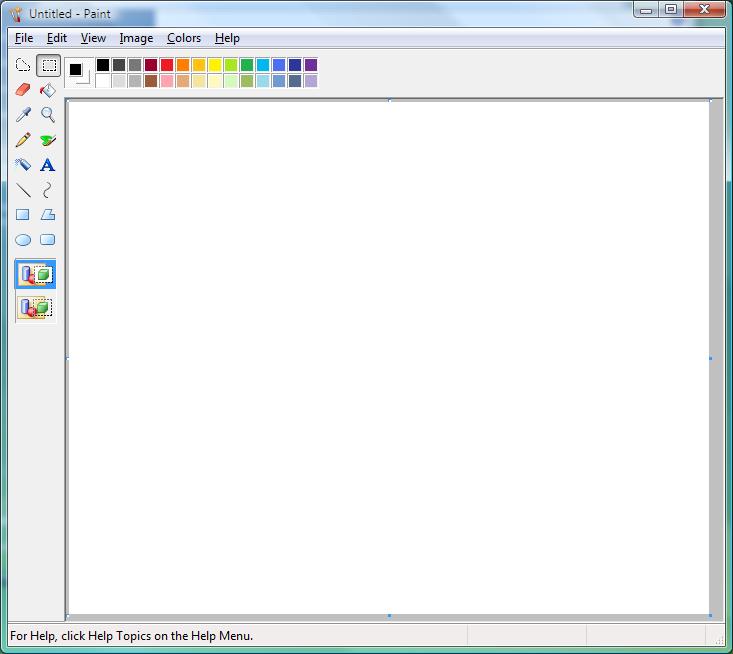Enable the opaque selection option
This screenshot has height=654, width=733.
(x=36, y=275)
